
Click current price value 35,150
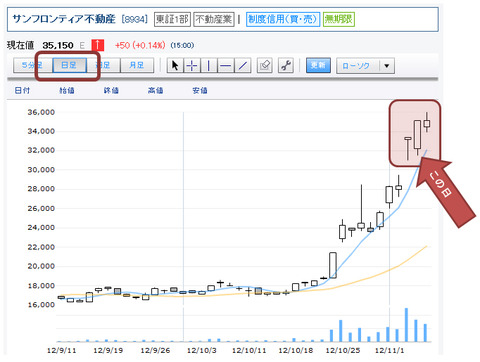(58, 45)
